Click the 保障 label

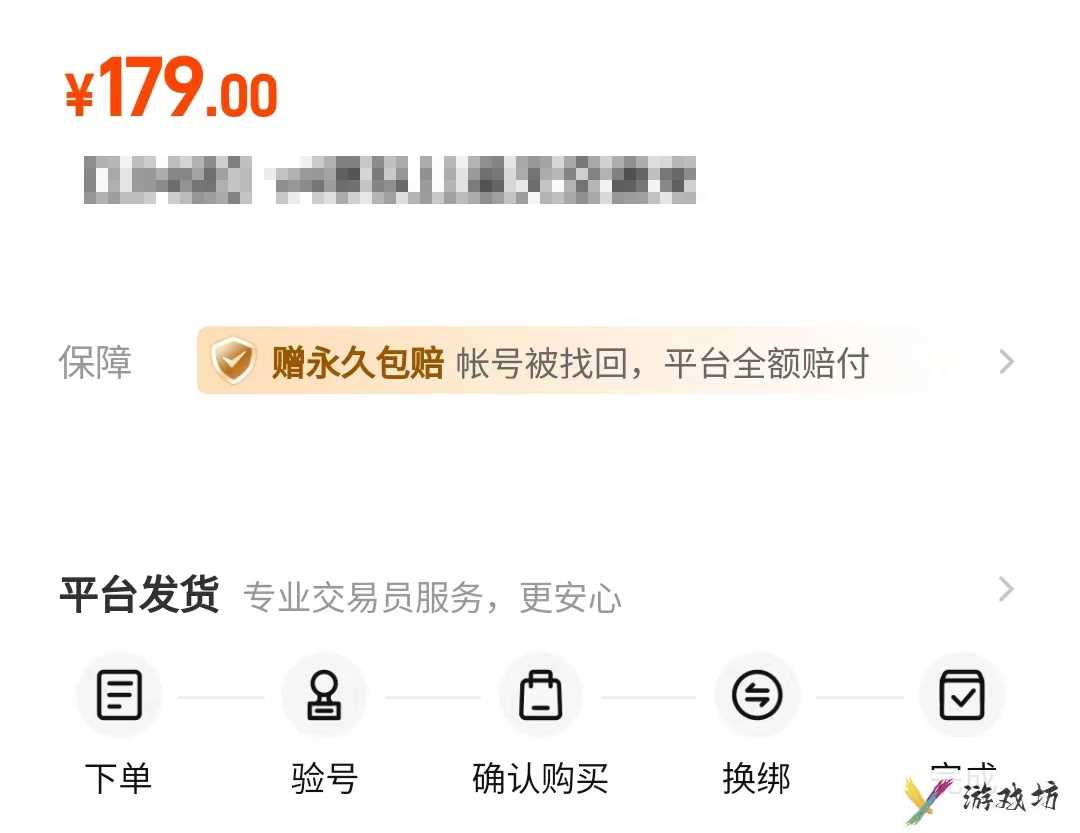(95, 362)
